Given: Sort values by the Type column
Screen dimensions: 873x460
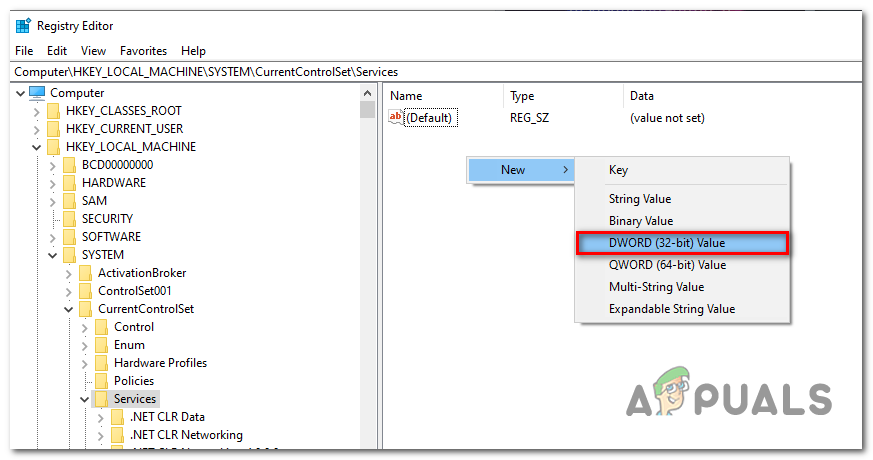Looking at the screenshot, I should click(x=563, y=96).
